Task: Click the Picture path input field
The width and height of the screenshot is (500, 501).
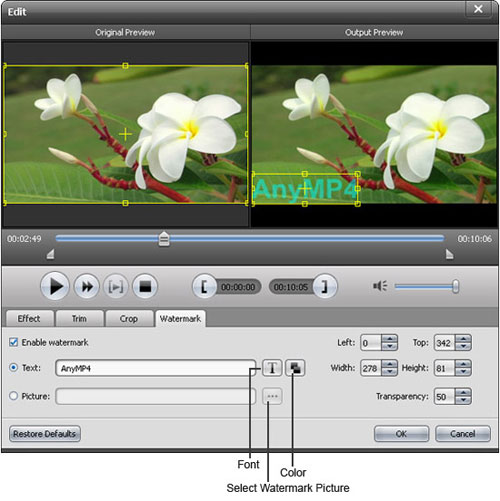Action: (x=156, y=396)
